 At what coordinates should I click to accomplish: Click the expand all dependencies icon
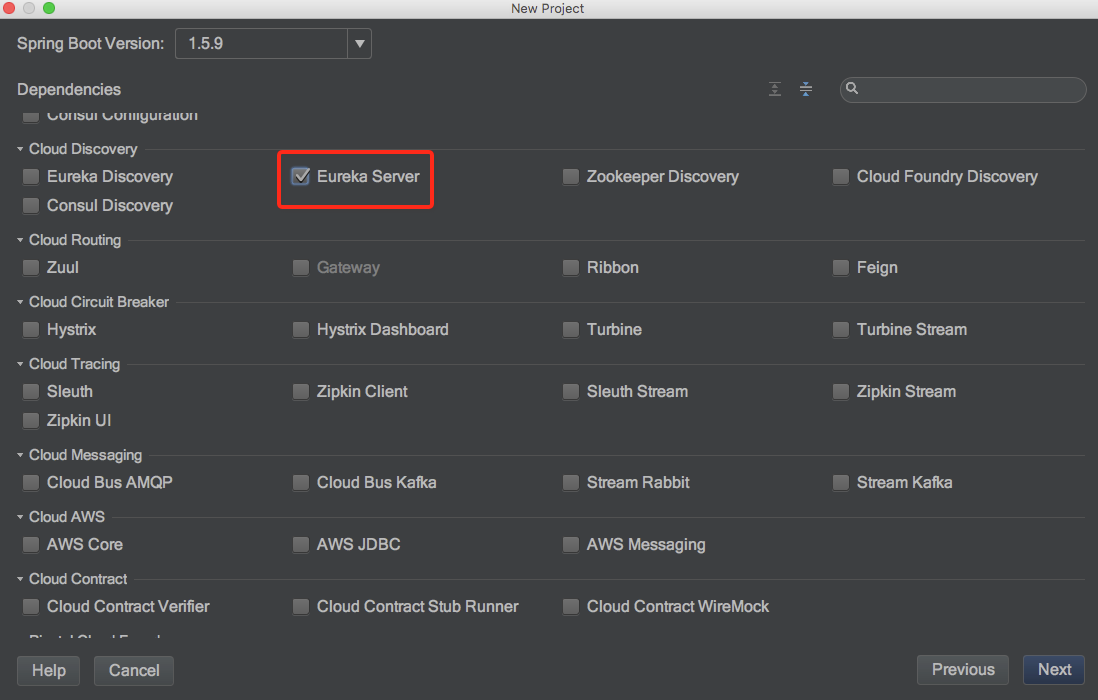[774, 89]
